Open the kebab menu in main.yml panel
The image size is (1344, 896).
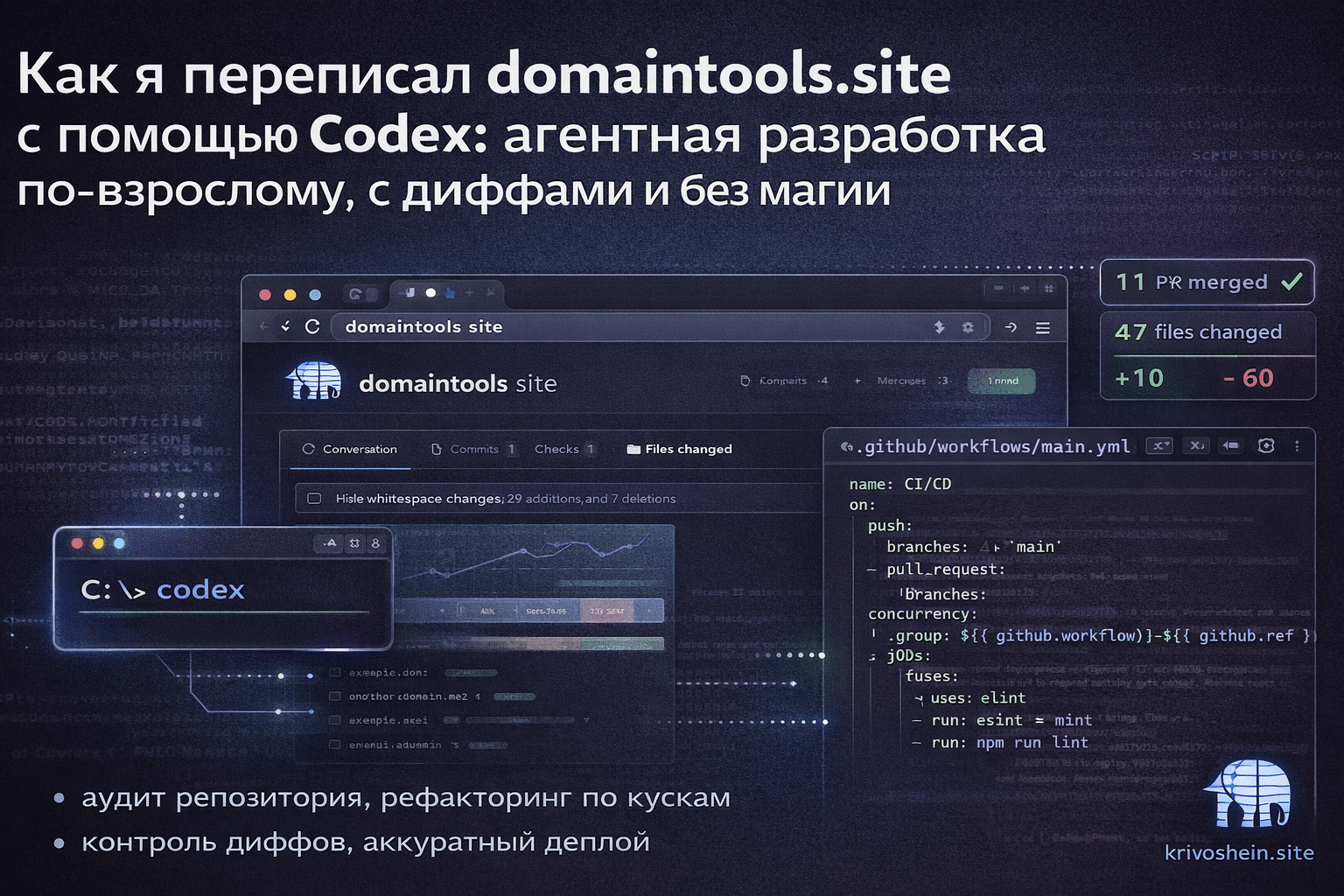click(x=1297, y=445)
